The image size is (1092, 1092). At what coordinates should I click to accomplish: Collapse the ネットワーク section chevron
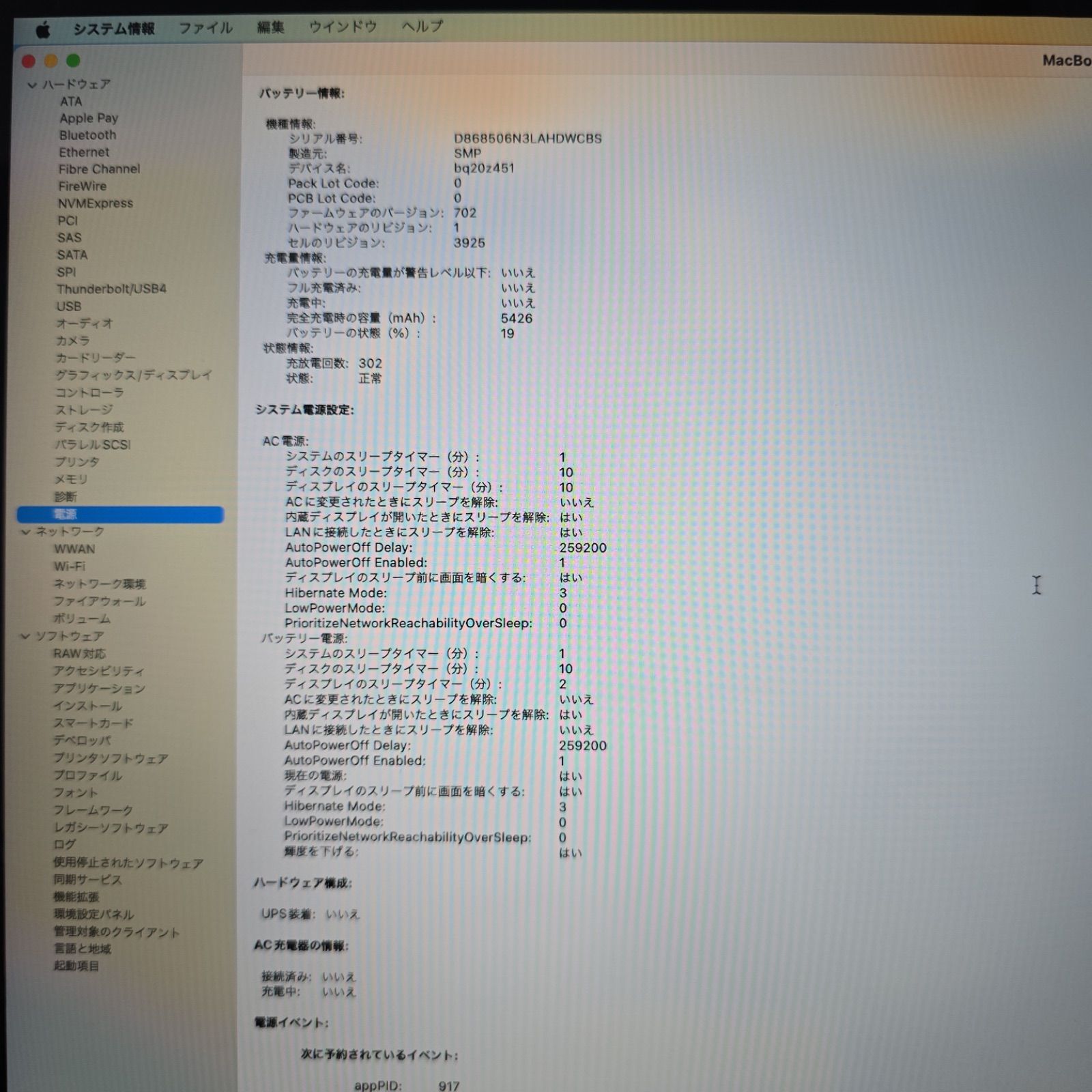[26, 532]
